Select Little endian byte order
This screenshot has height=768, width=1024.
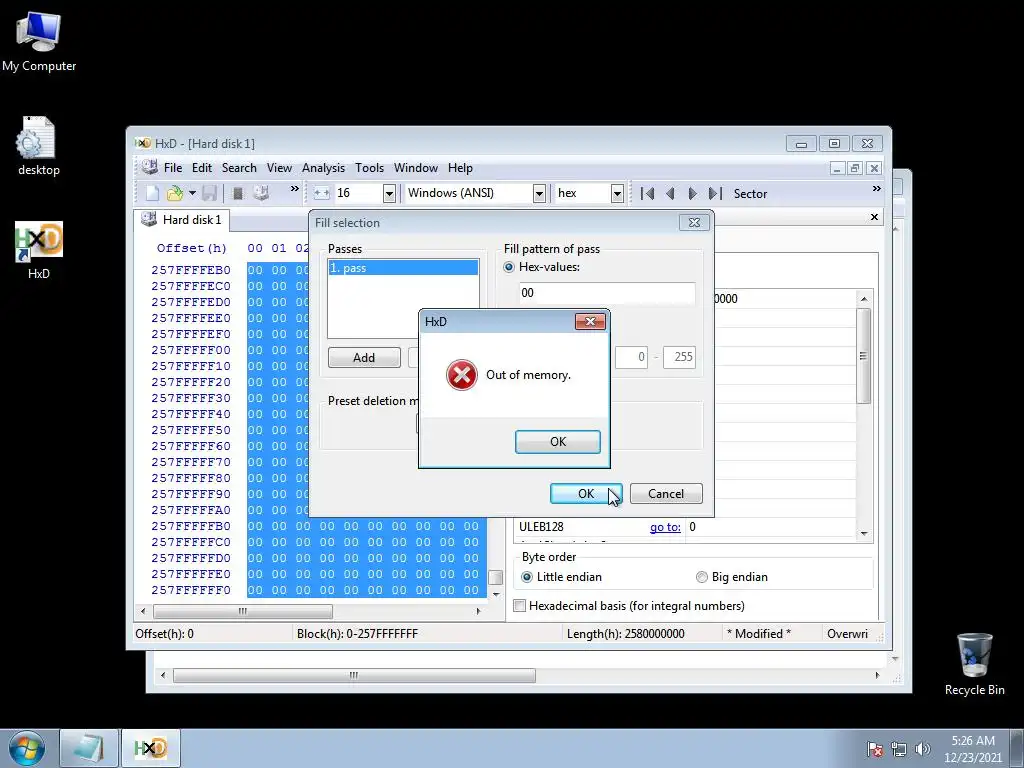click(x=526, y=577)
